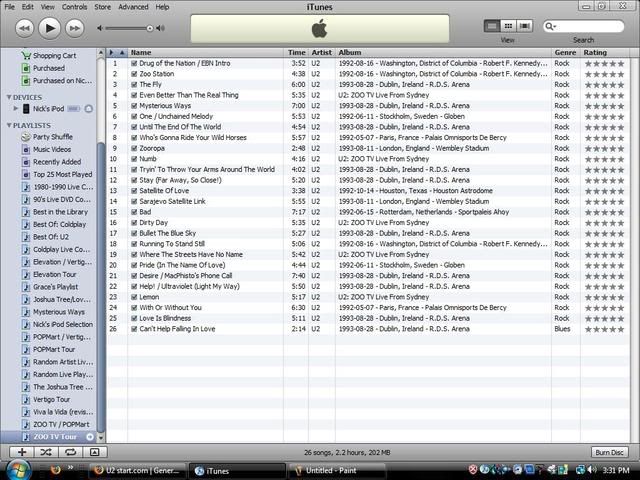Open the search options dropdown arrow

[x=555, y=27]
